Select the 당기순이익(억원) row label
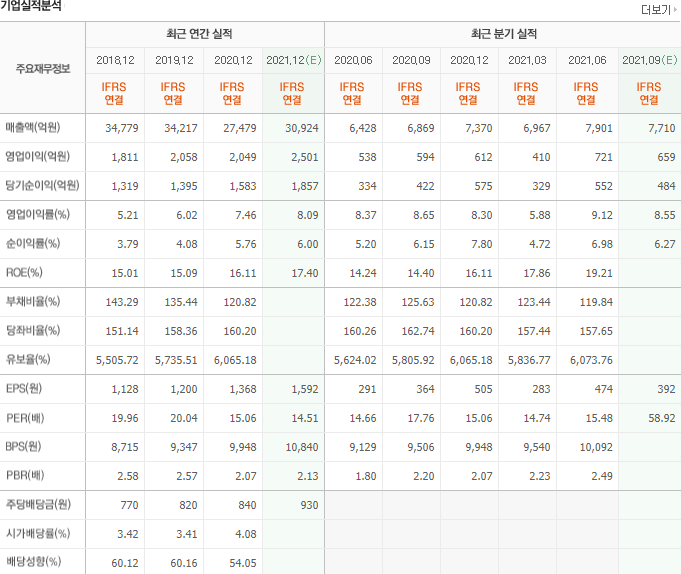681x574 pixels. tap(42, 185)
